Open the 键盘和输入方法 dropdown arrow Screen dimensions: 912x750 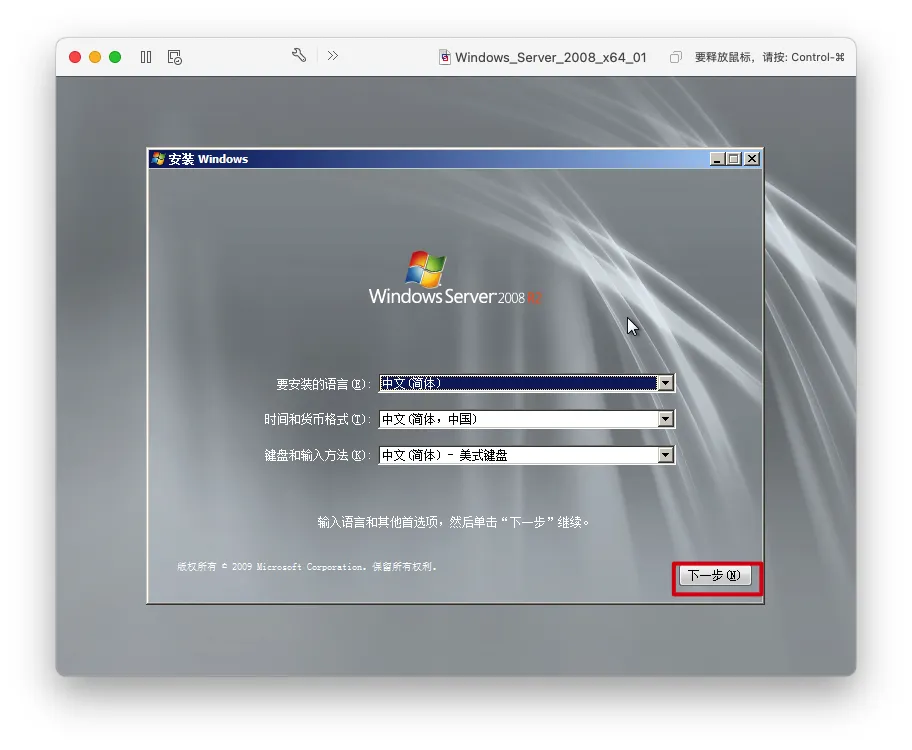tap(666, 455)
